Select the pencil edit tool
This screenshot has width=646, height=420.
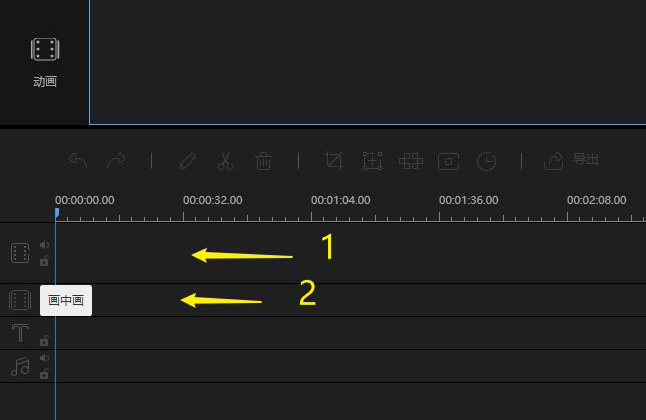187,160
